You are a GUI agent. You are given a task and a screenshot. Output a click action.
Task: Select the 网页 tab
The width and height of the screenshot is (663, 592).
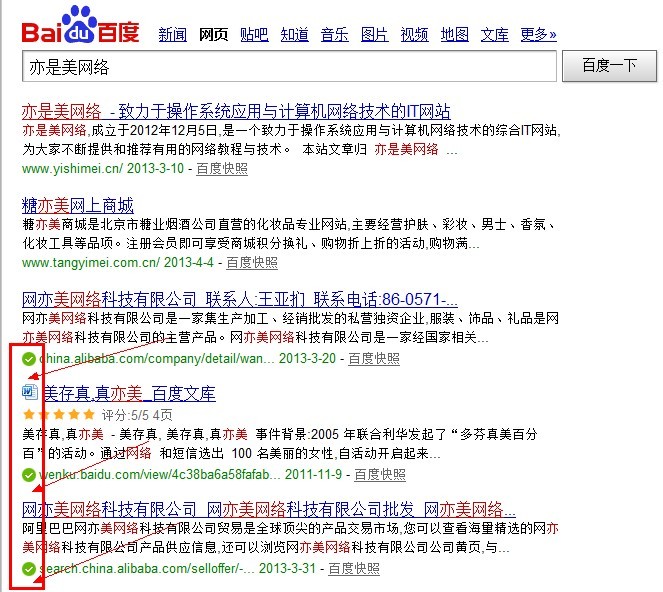pos(214,34)
